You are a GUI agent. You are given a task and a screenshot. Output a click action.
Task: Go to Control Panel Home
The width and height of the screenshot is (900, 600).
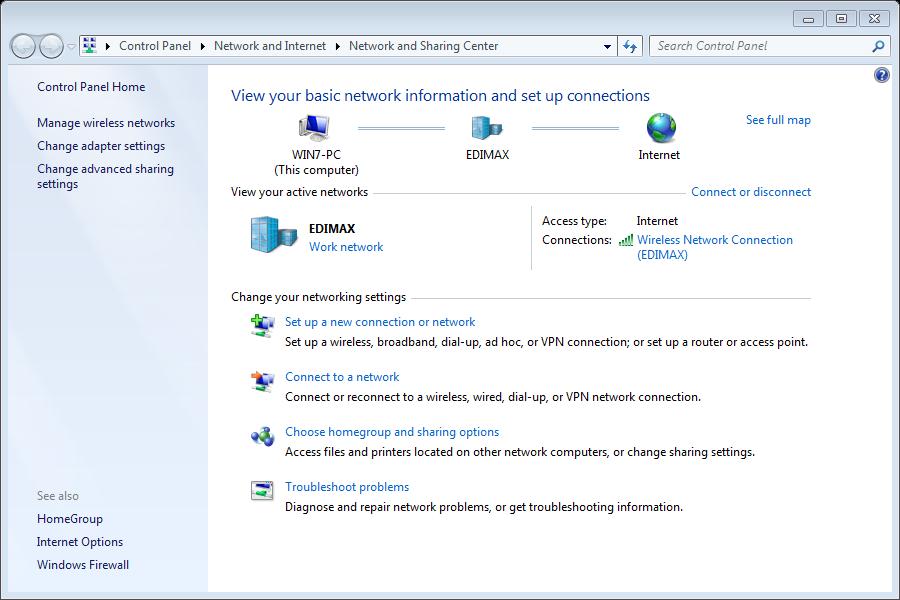(91, 87)
